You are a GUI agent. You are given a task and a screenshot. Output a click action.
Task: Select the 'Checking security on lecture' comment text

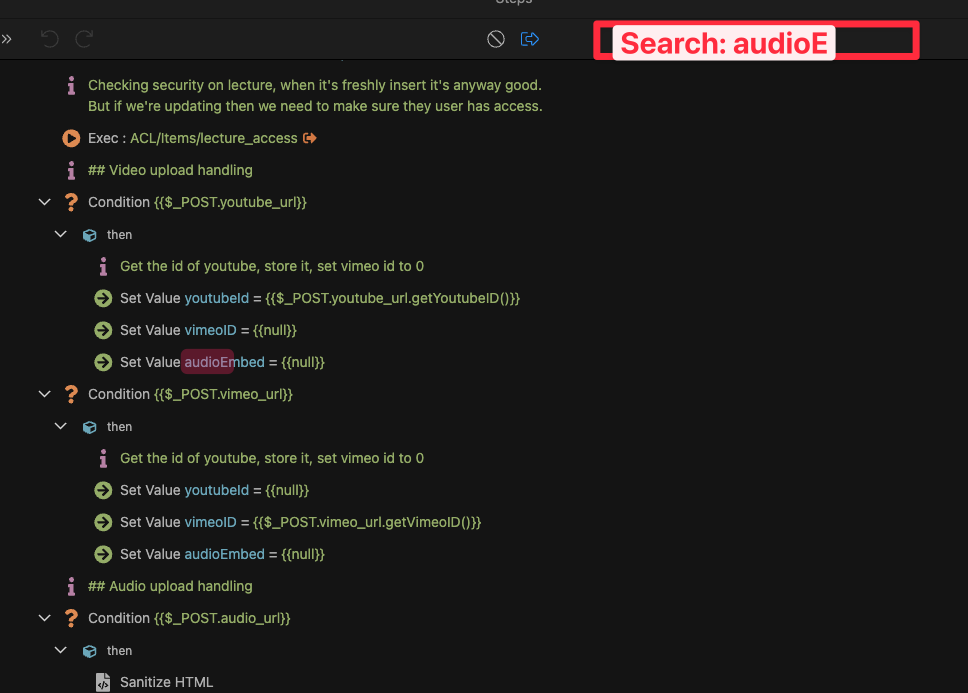315,96
